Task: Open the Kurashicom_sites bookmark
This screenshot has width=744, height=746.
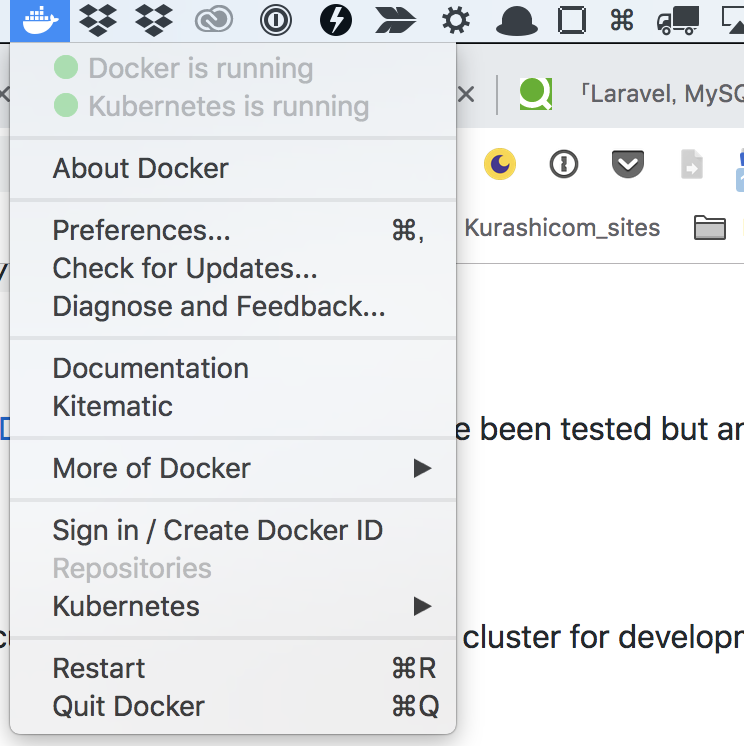Action: (x=562, y=228)
